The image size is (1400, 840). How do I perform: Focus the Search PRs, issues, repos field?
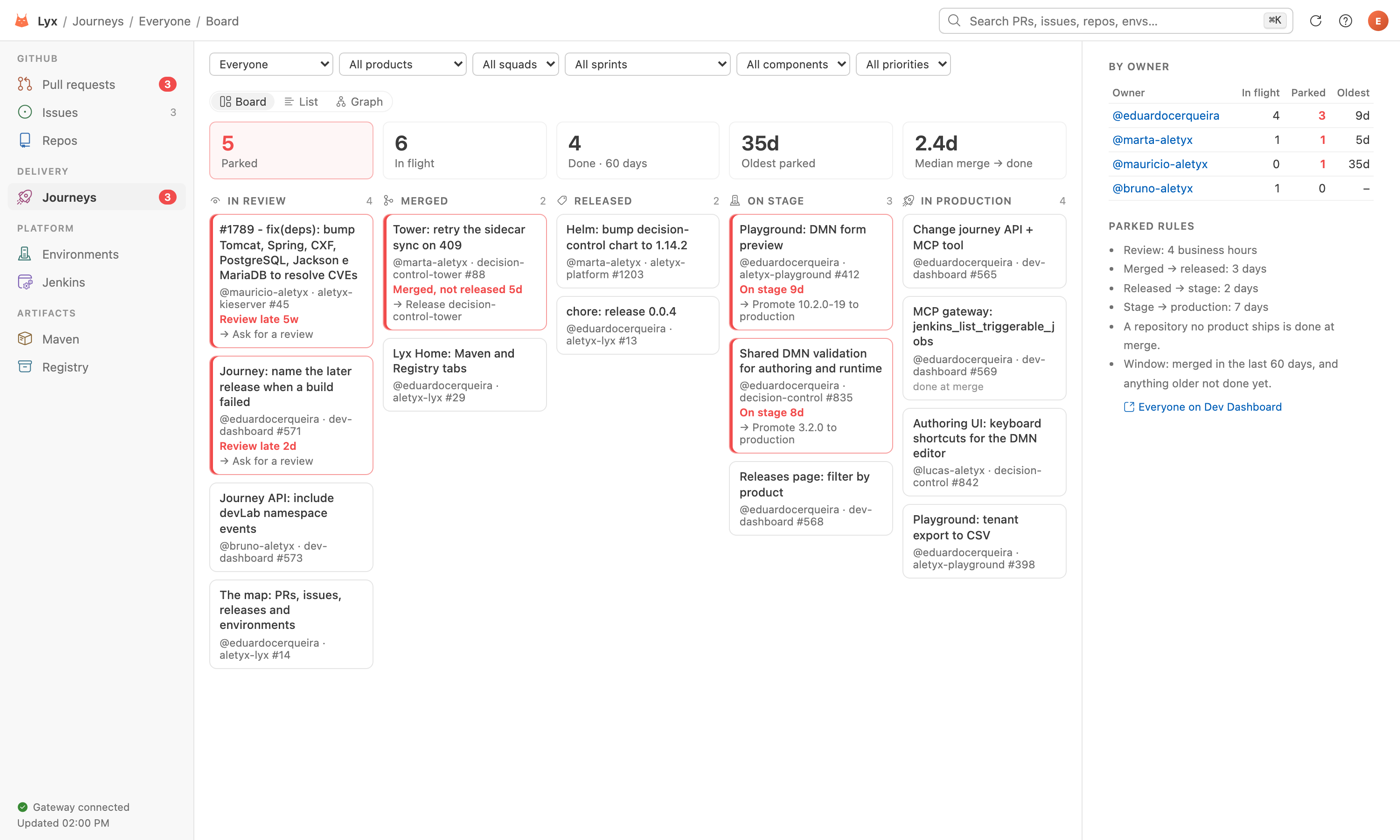1115,20
